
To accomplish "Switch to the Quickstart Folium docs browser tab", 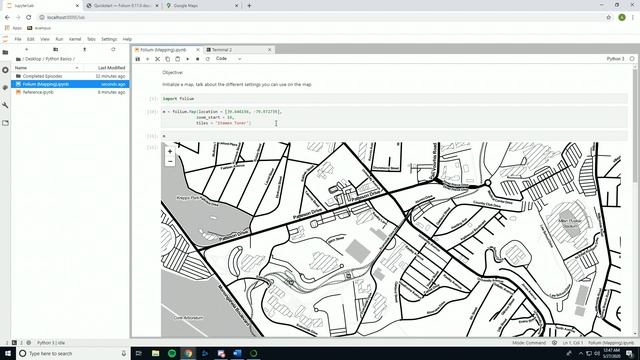I will click(x=122, y=6).
